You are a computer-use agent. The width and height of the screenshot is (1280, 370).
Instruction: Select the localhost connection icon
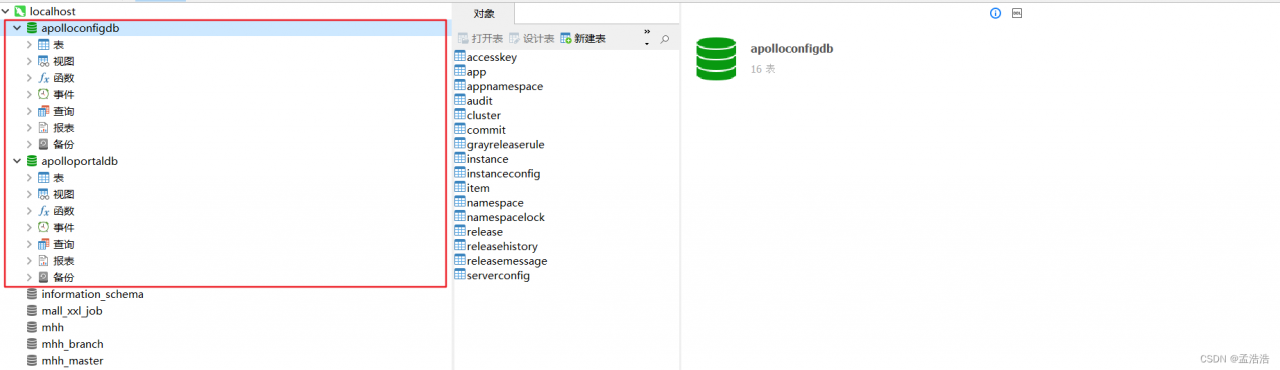pyautogui.click(x=18, y=11)
